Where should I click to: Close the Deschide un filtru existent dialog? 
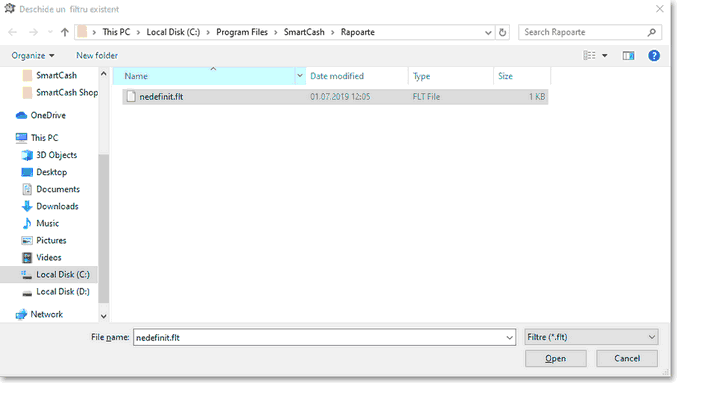659,9
